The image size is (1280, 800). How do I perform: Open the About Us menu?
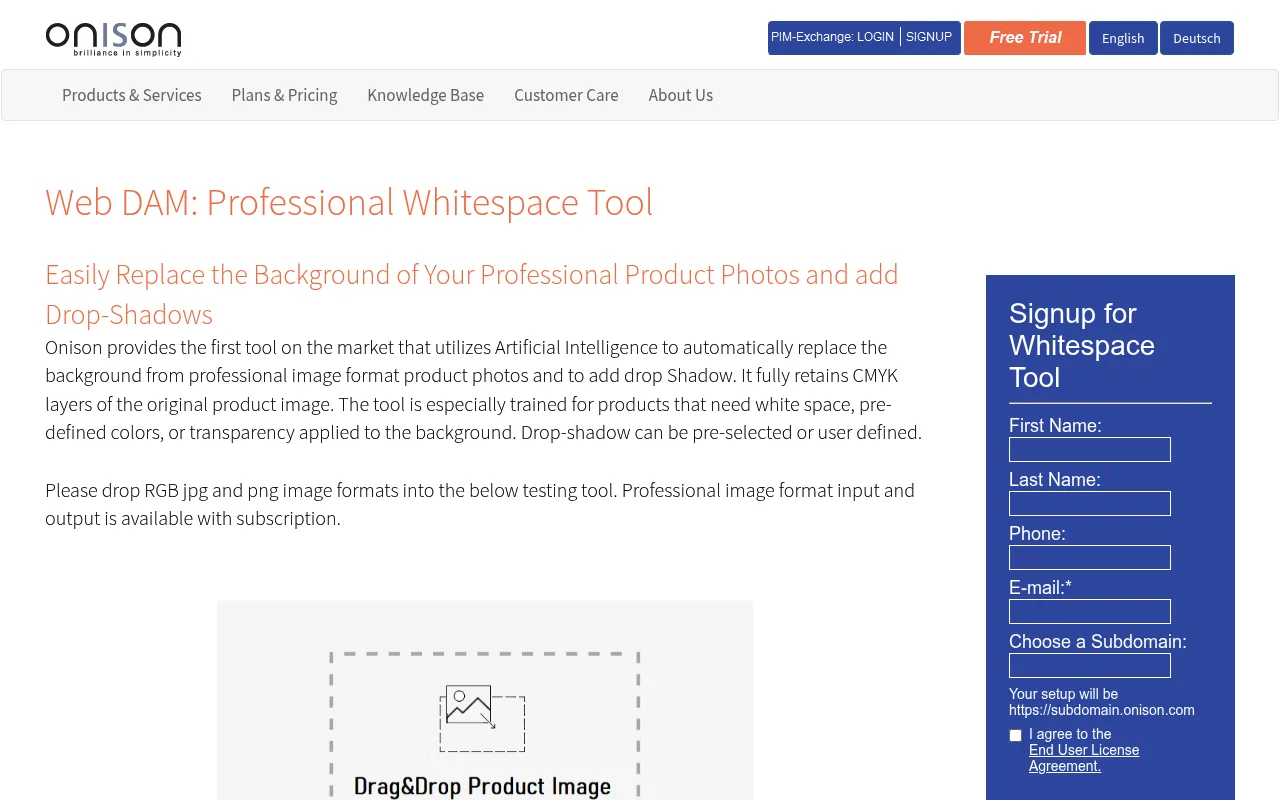point(681,95)
